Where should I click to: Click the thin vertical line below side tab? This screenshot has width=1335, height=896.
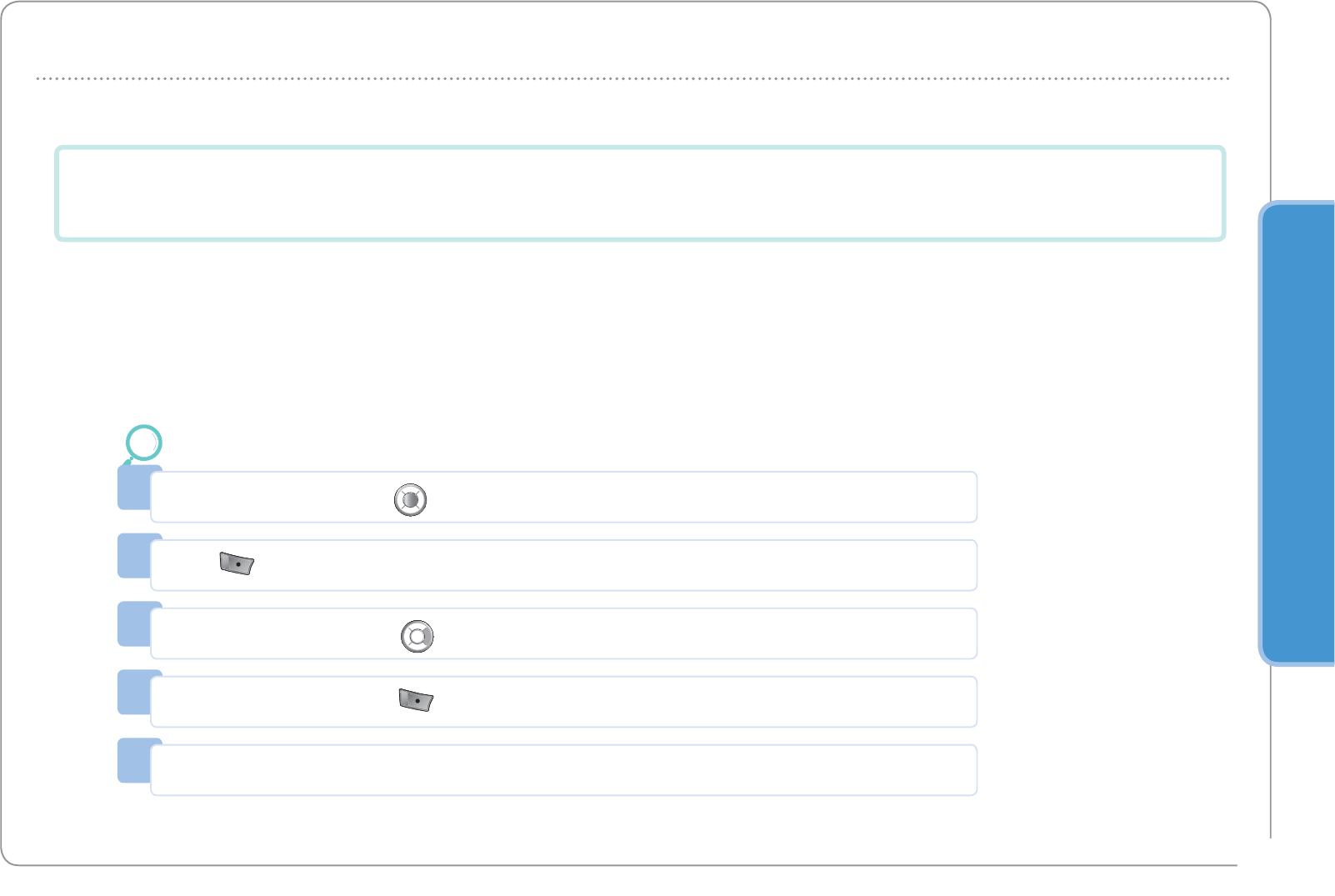[x=1271, y=750]
